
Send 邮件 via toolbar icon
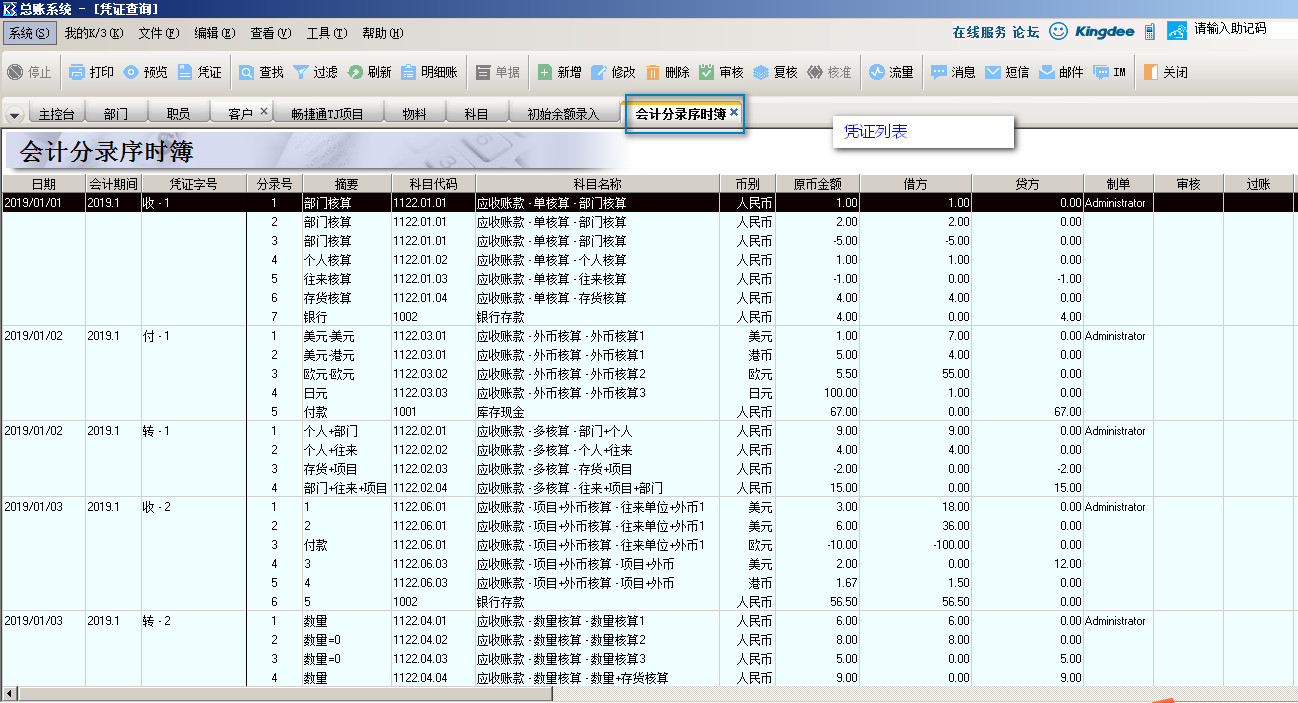pos(1047,72)
